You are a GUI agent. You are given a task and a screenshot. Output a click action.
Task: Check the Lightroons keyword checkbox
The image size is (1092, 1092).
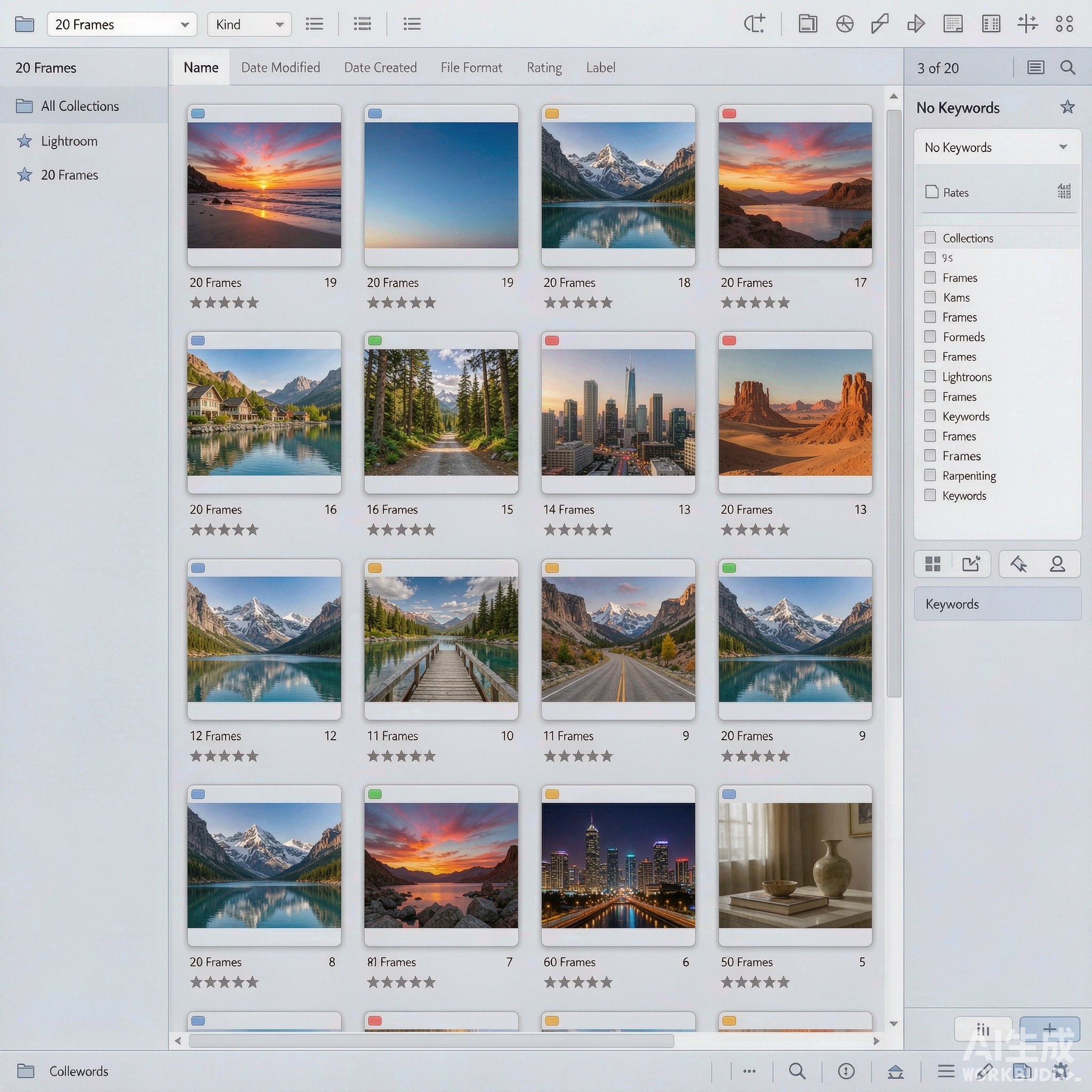[x=930, y=376]
